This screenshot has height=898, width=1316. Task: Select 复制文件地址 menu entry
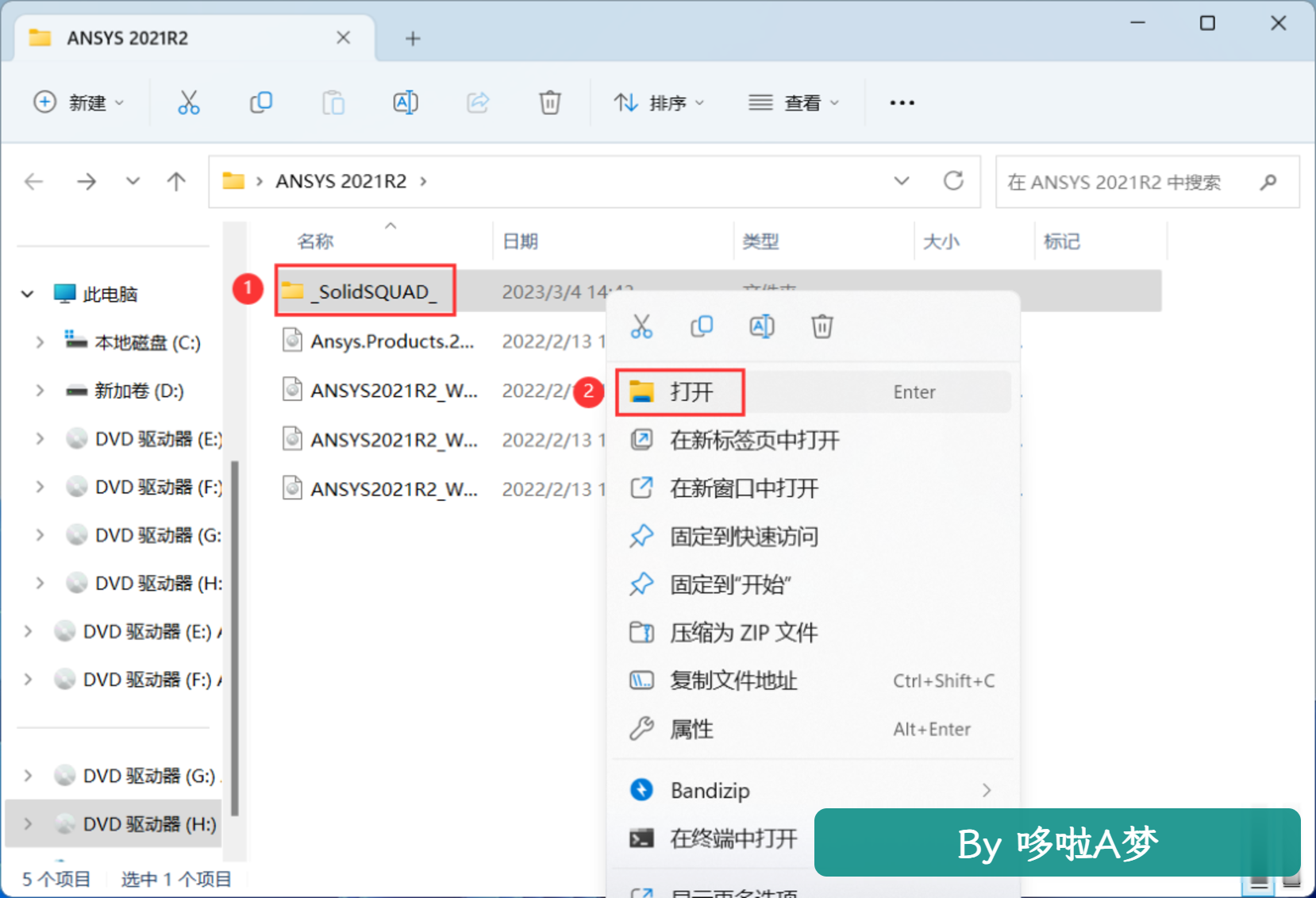(813, 680)
